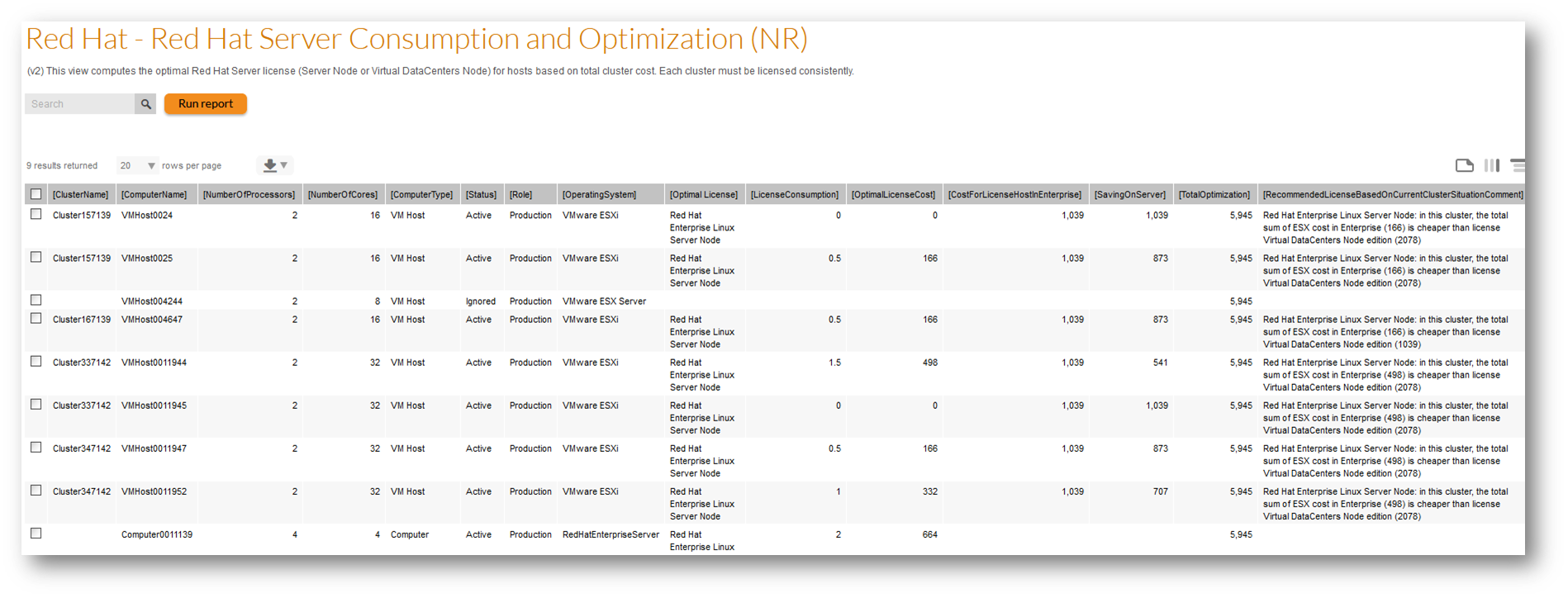Sort by [ComputerType] column header
The image size is (1568, 598).
pos(421,195)
